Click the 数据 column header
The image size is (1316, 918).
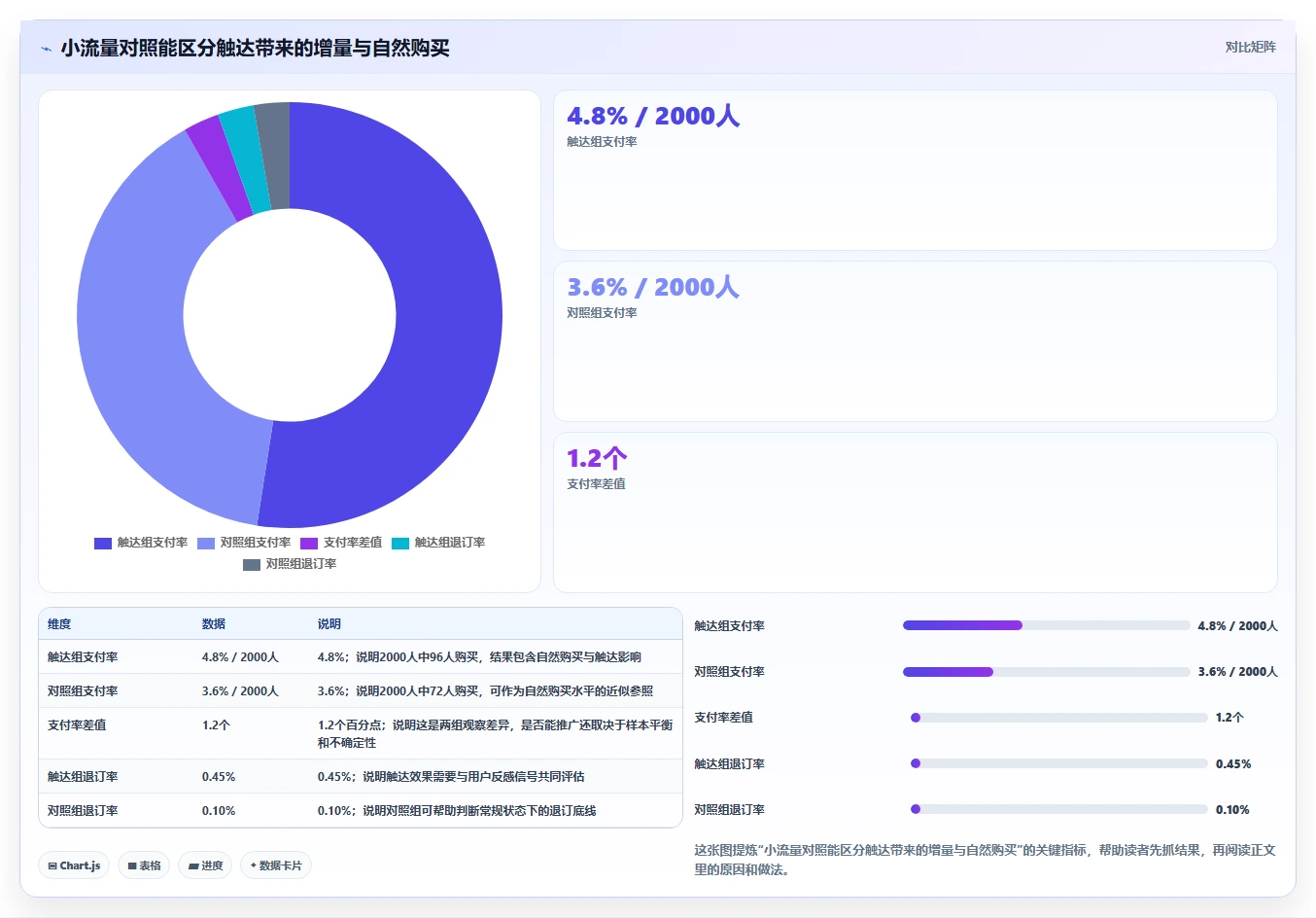coord(214,624)
